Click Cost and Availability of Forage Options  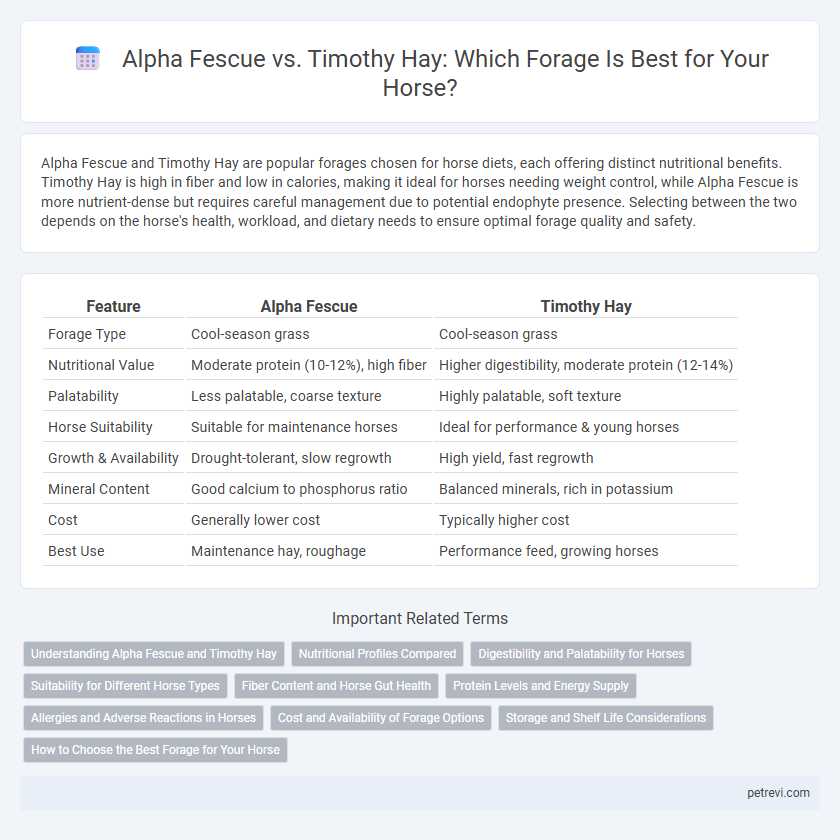(x=380, y=718)
